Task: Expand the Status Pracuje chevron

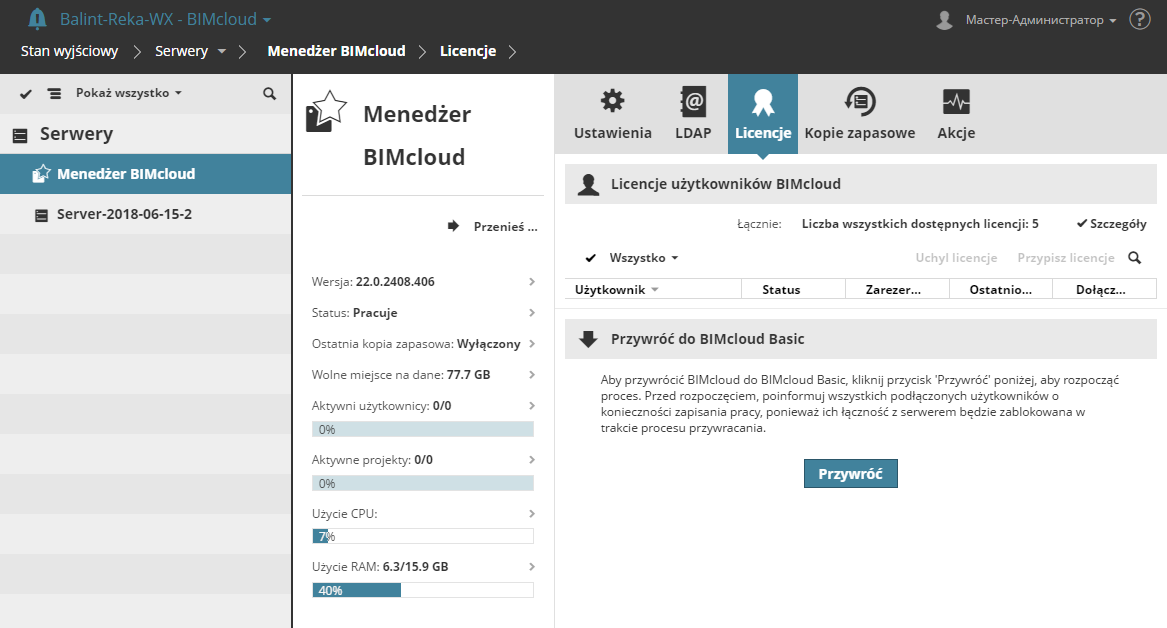Action: tap(531, 313)
